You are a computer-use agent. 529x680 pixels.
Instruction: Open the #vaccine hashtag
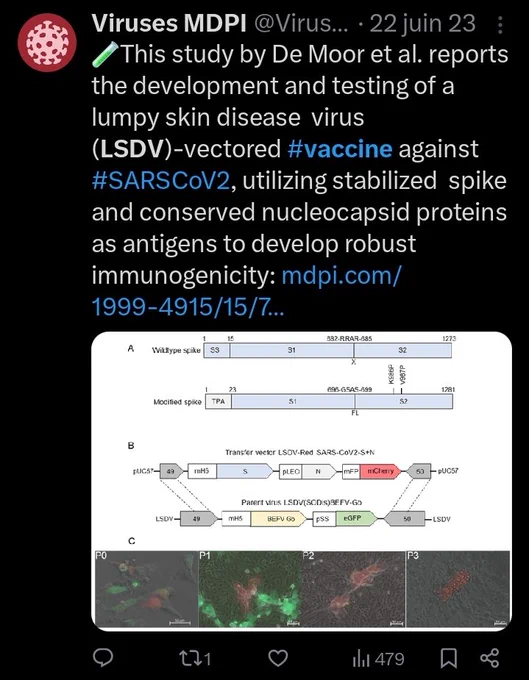pos(340,149)
